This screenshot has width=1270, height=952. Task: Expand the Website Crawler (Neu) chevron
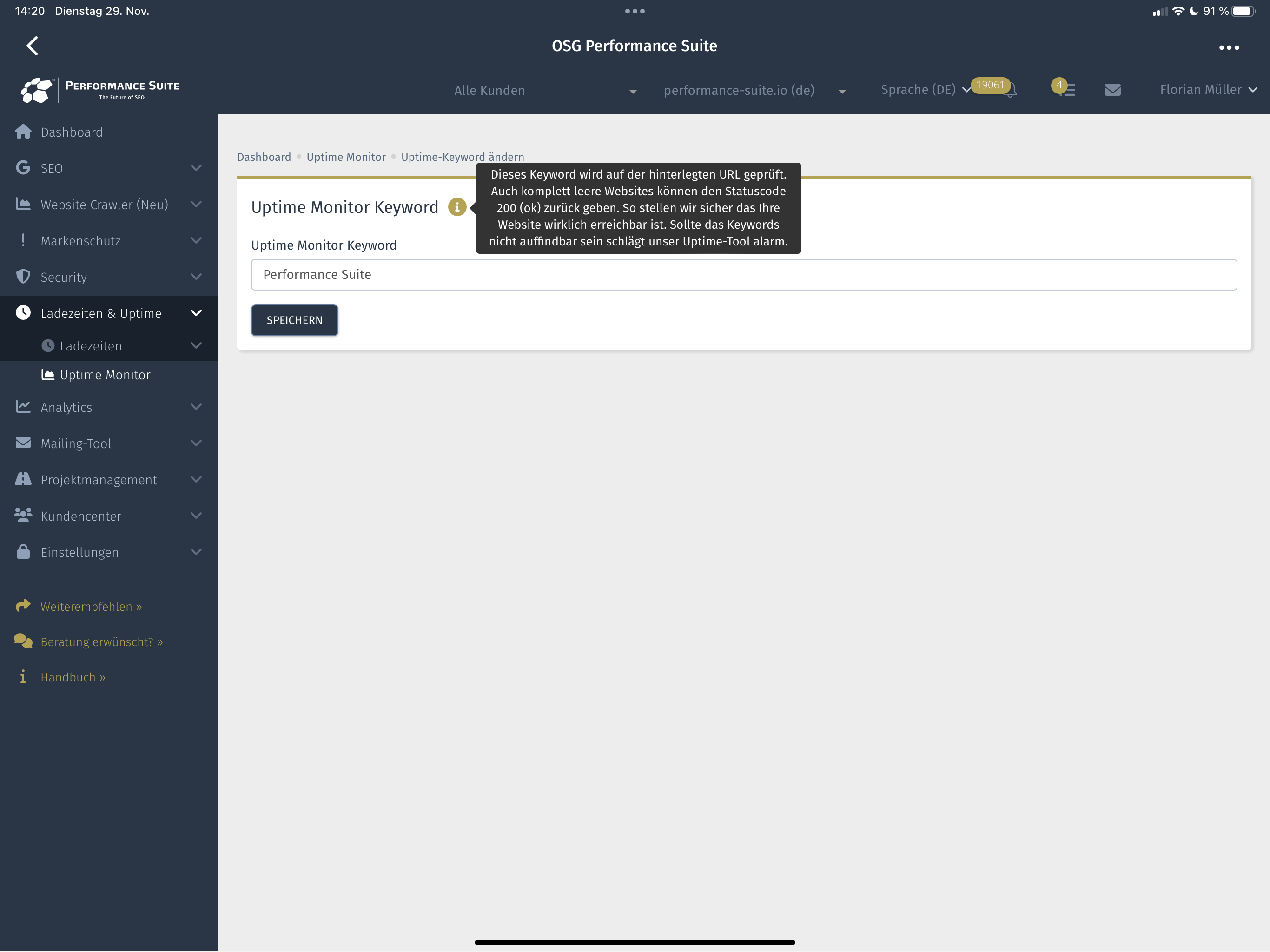(196, 205)
